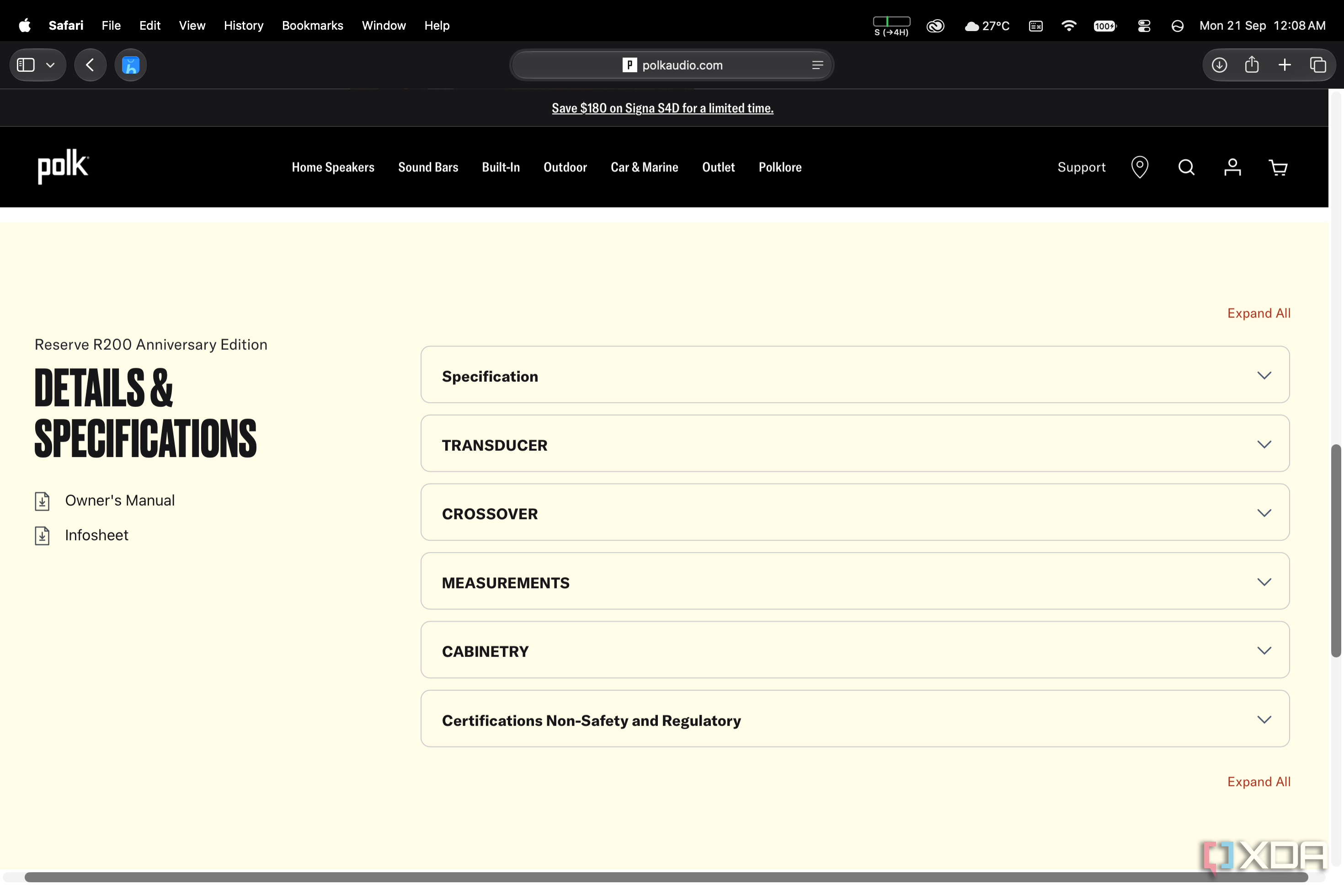Go to the Outlet page

[x=718, y=167]
